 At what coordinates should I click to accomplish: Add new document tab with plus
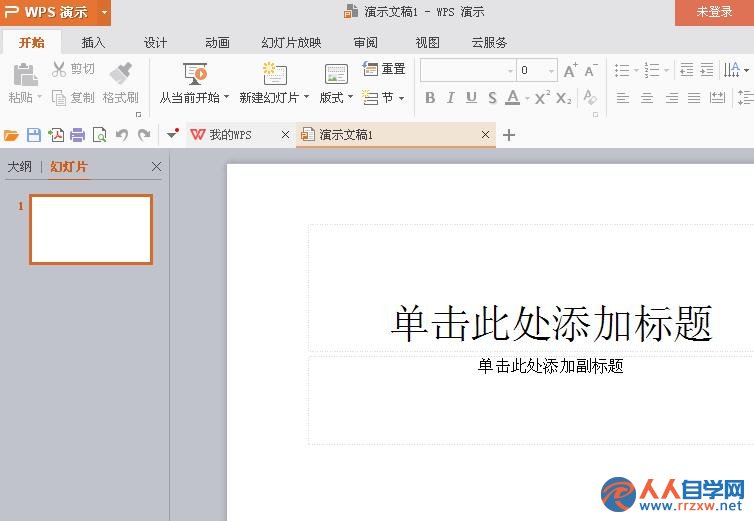pos(509,135)
